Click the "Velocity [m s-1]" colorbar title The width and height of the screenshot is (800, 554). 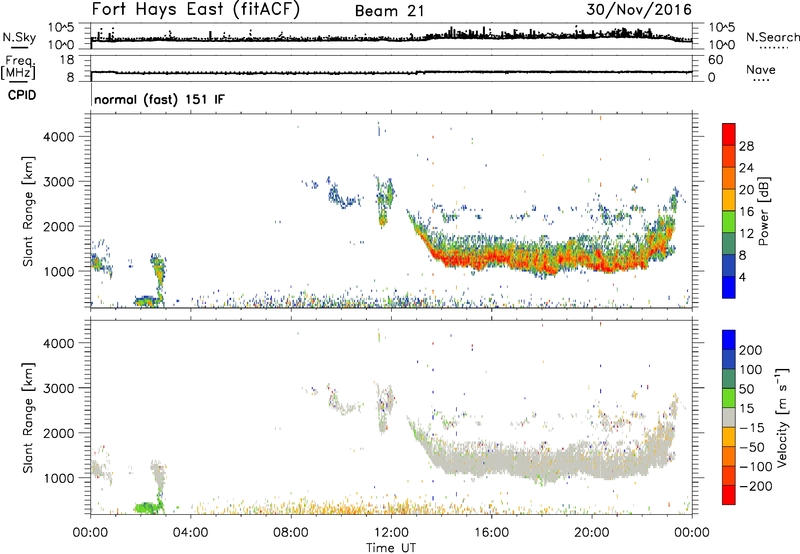[x=783, y=417]
